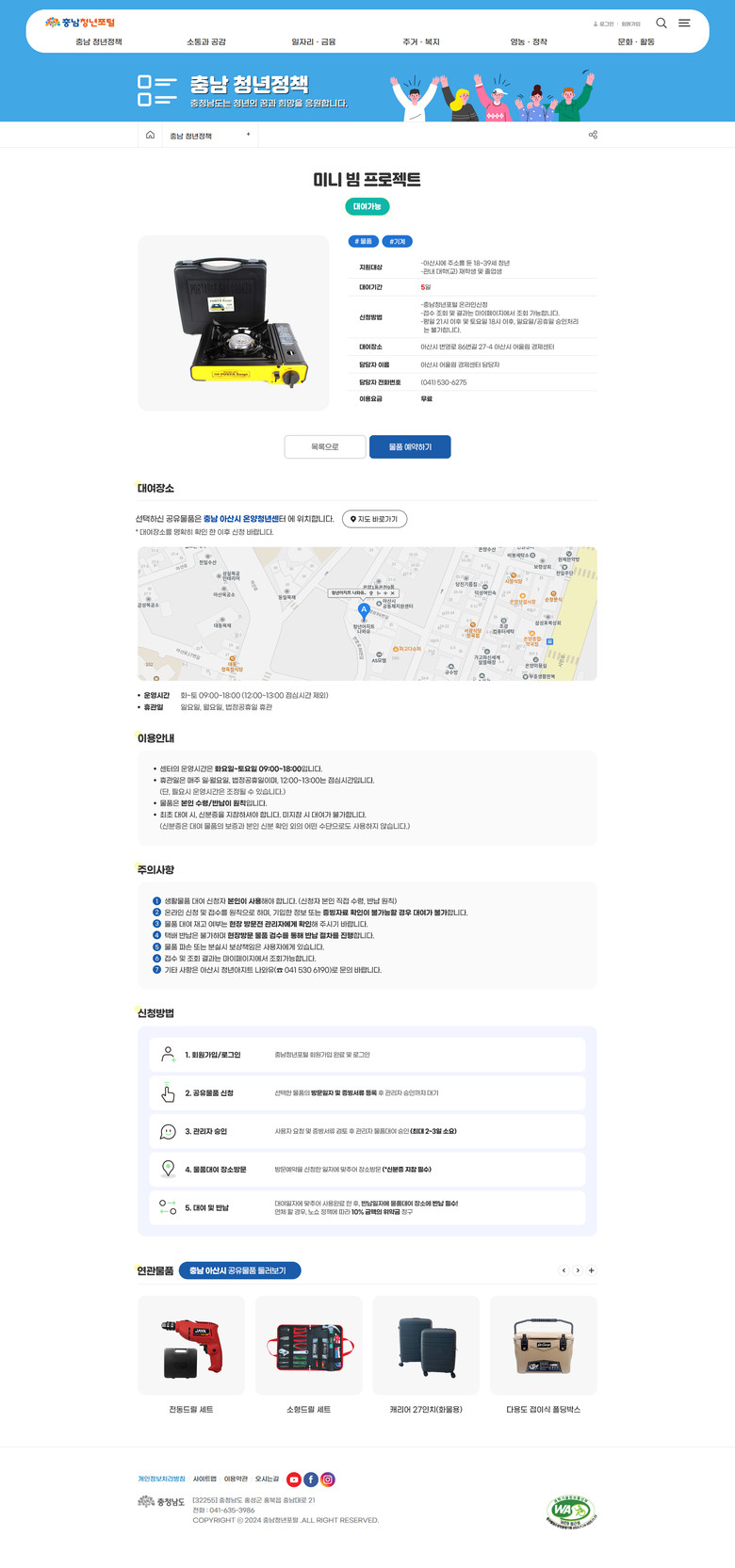Open the YouTube icon in footer

tap(294, 1479)
